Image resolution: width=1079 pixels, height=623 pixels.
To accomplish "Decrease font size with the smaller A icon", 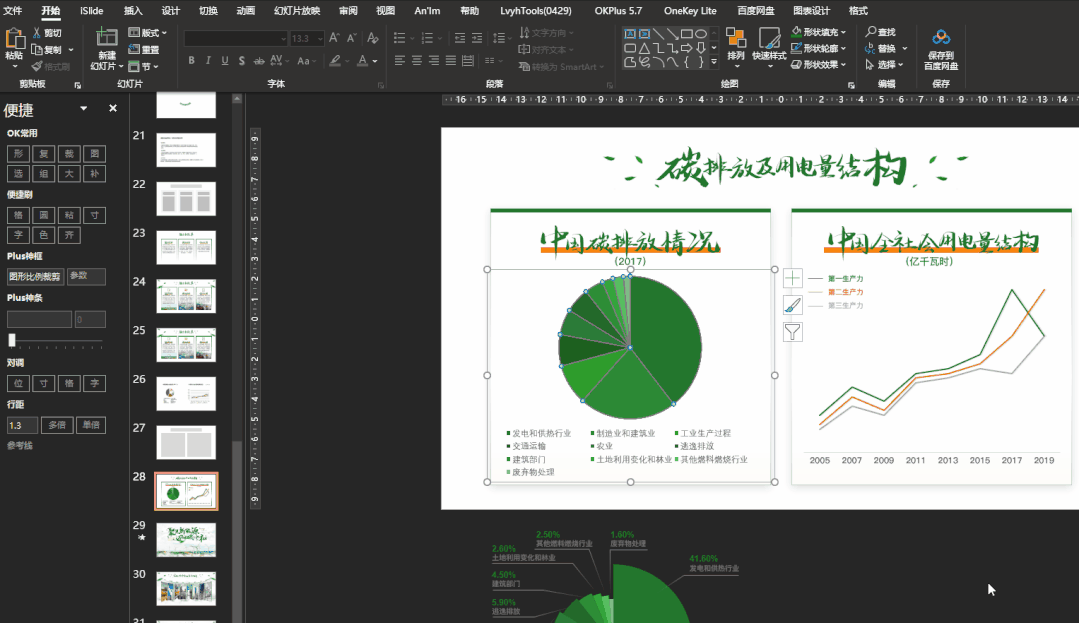I will (x=352, y=38).
